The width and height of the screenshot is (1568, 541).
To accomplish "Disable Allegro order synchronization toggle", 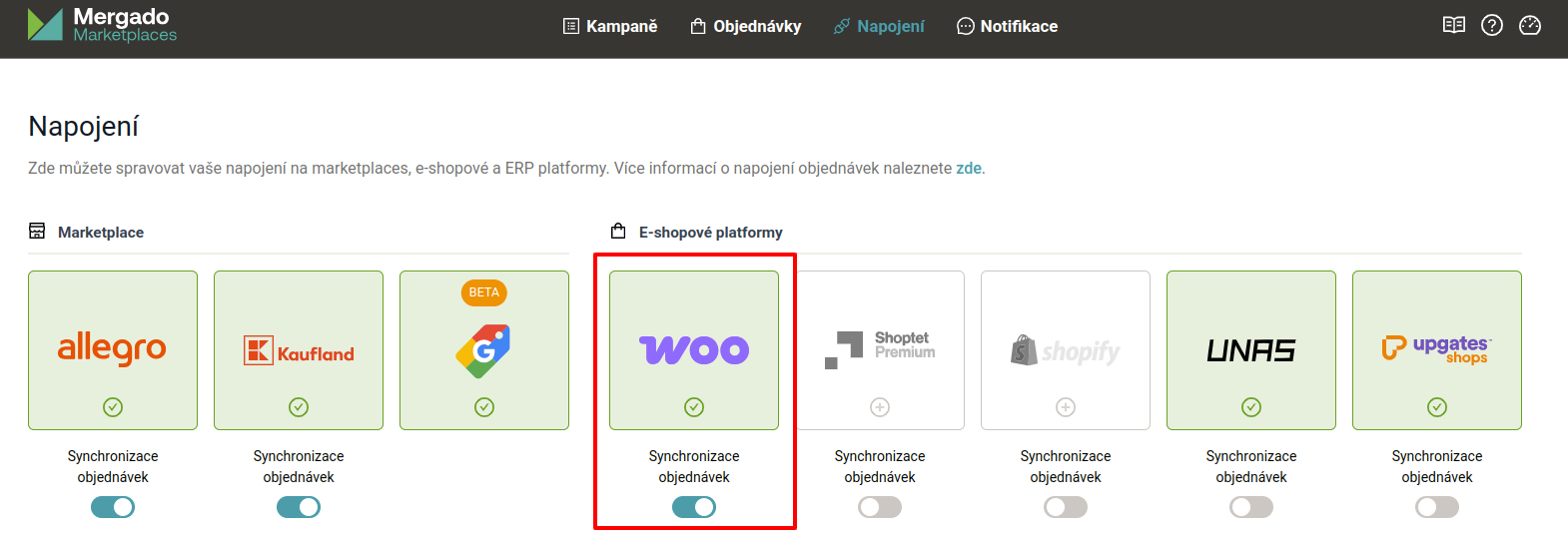I will pos(113,507).
